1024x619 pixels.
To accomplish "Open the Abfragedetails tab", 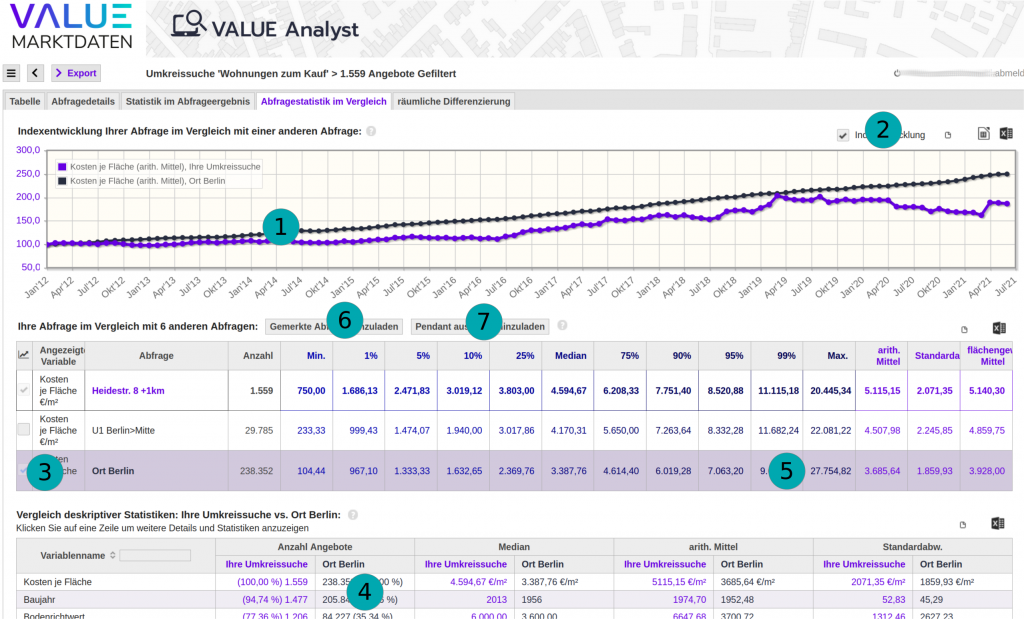I will click(x=83, y=101).
